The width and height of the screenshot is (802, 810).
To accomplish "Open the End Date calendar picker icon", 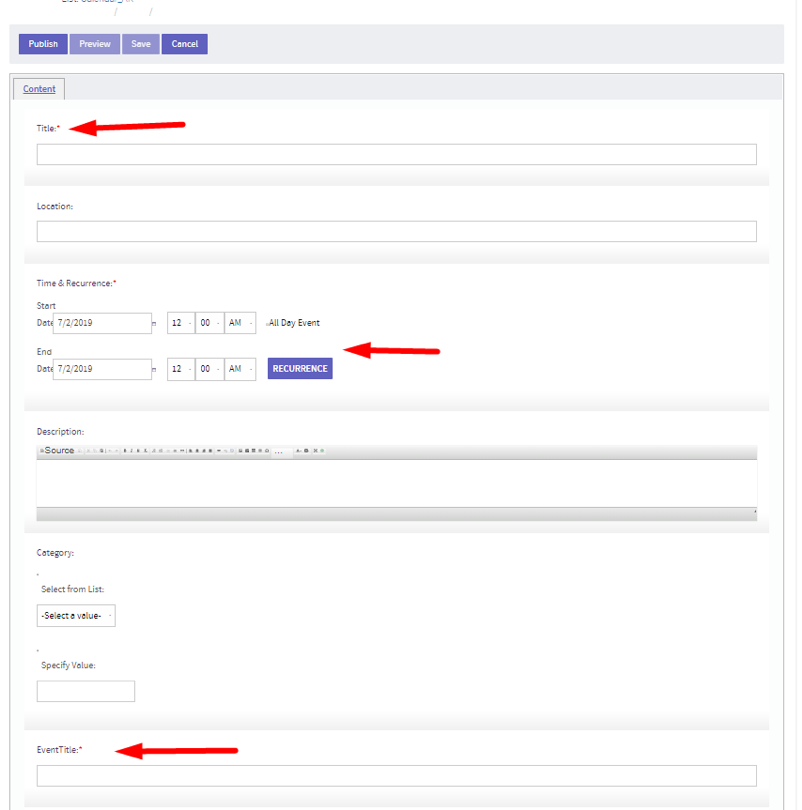I will (154, 369).
